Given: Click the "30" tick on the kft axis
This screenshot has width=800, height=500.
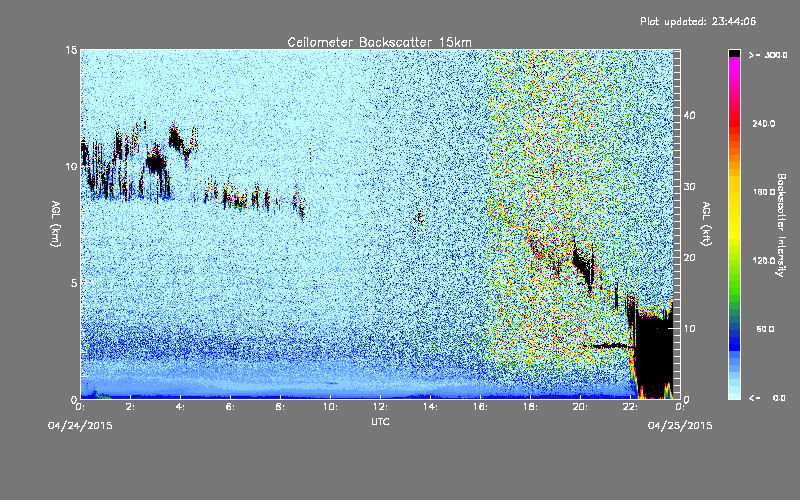Looking at the screenshot, I should 689,186.
